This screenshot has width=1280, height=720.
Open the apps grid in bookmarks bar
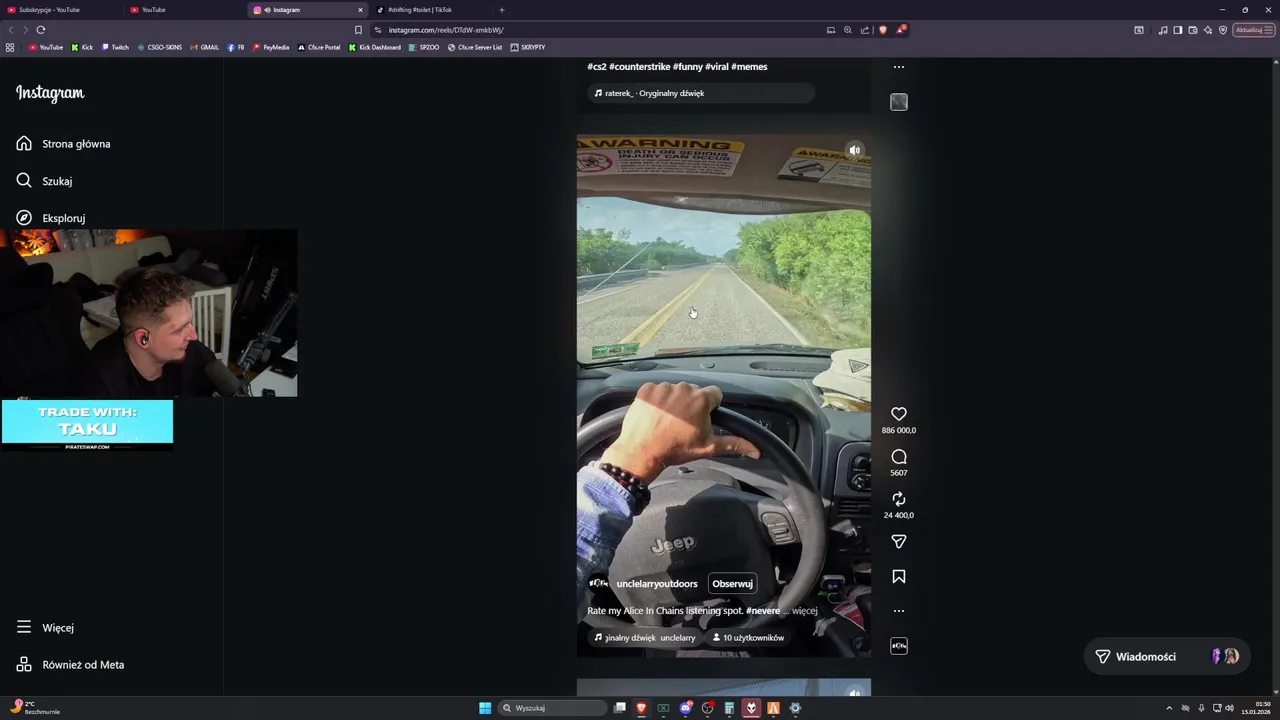(x=10, y=47)
